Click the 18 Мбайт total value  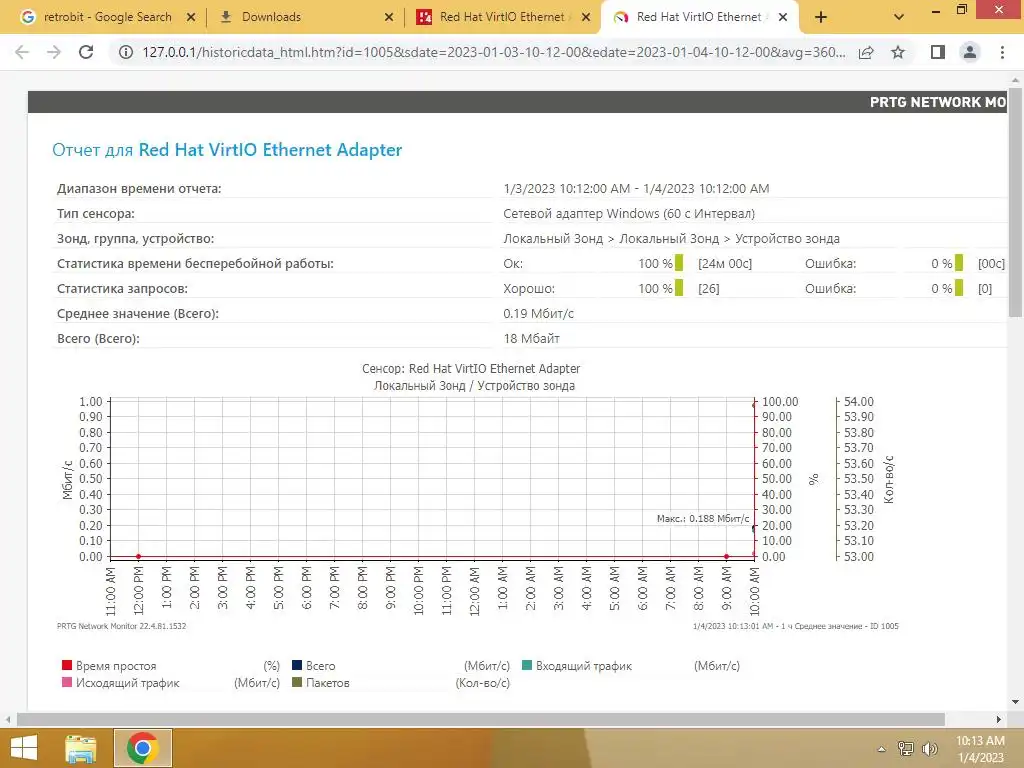coord(531,338)
